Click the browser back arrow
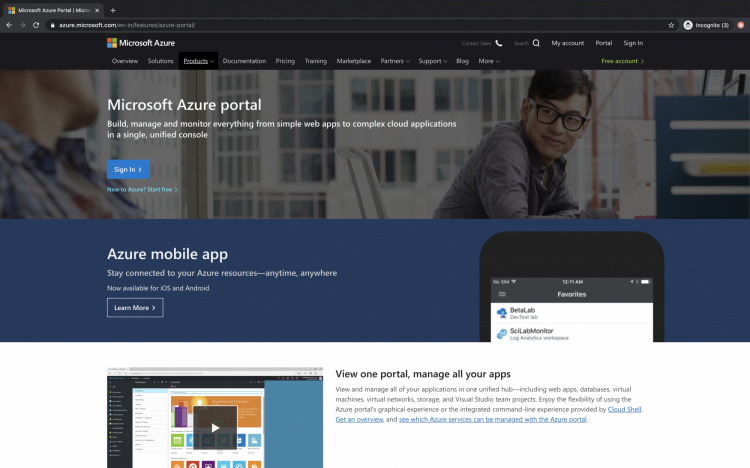 pos(9,24)
